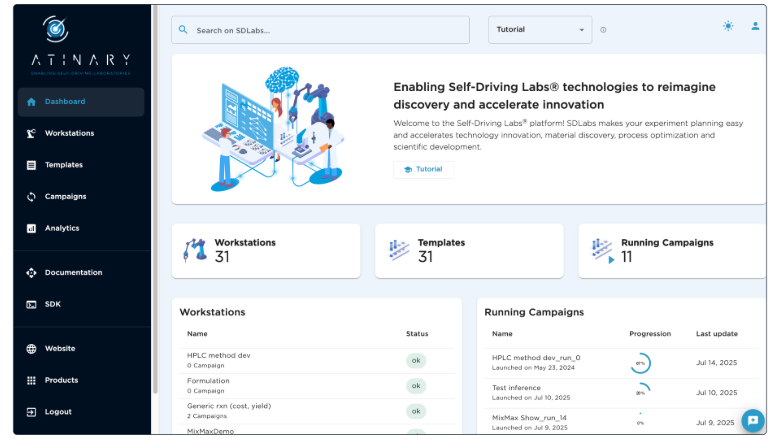The image size is (780, 439).
Task: Click the Test inference progress ring
Action: coord(640,392)
